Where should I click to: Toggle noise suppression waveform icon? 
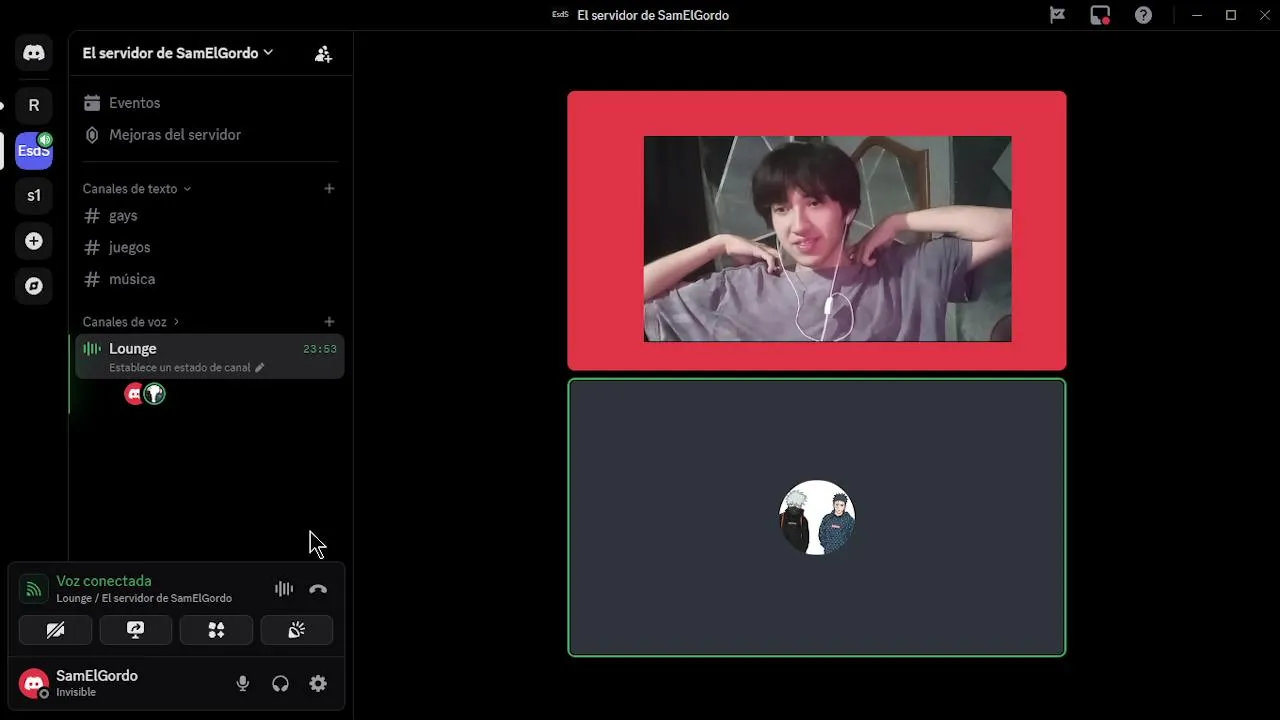284,589
